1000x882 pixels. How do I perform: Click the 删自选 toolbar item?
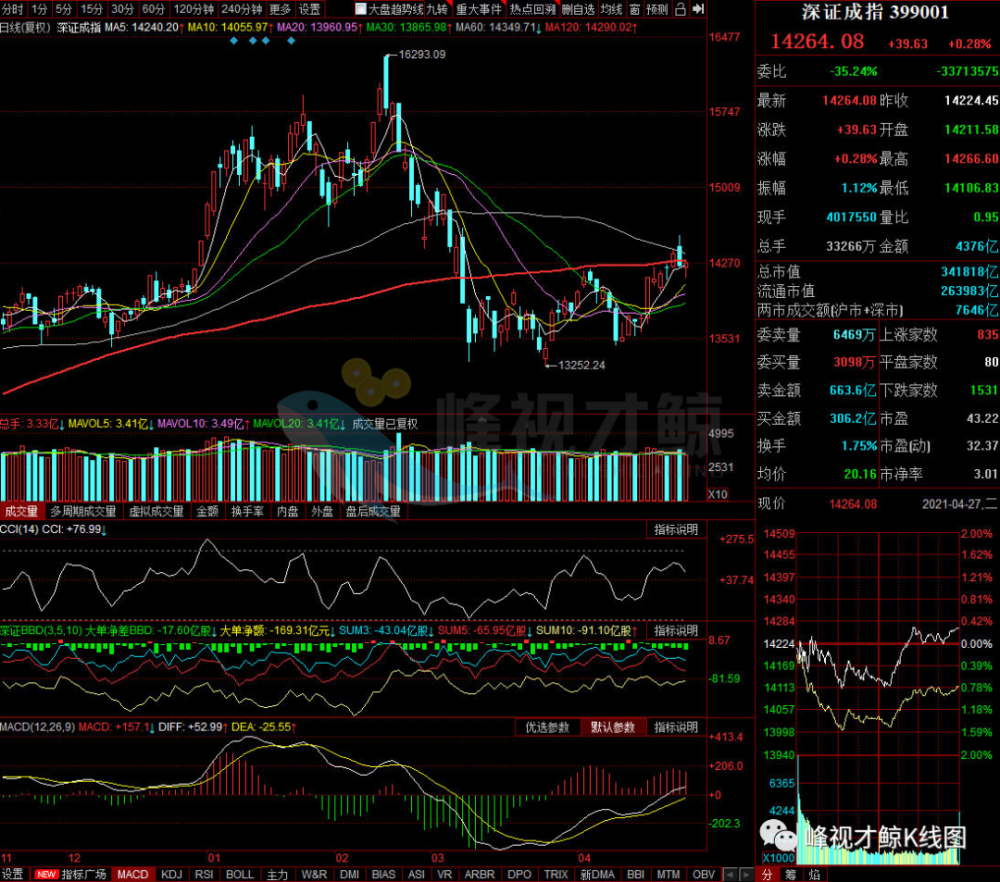point(578,9)
